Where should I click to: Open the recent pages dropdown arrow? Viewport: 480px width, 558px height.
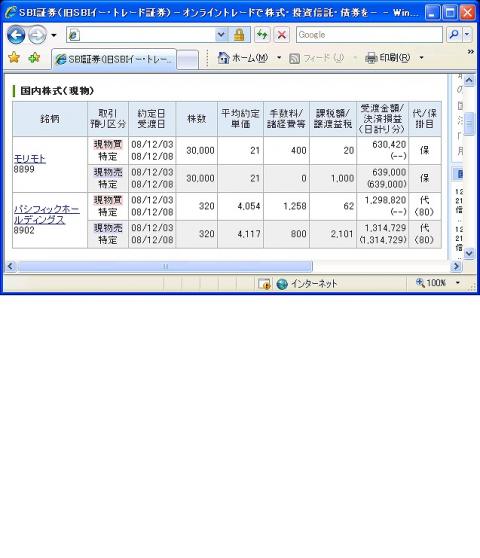(54, 35)
